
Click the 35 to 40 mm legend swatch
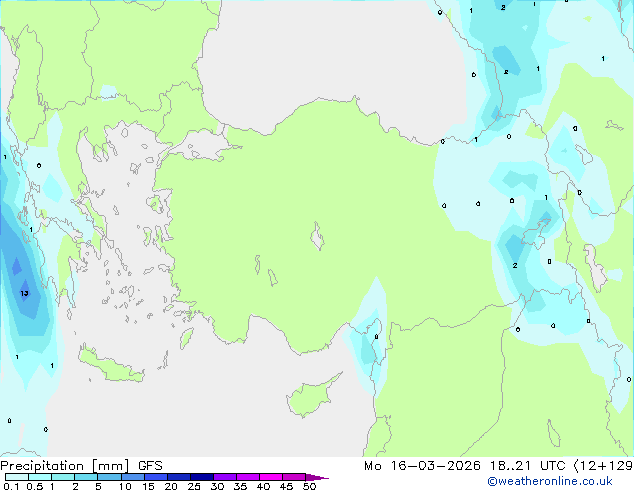[x=248, y=477]
